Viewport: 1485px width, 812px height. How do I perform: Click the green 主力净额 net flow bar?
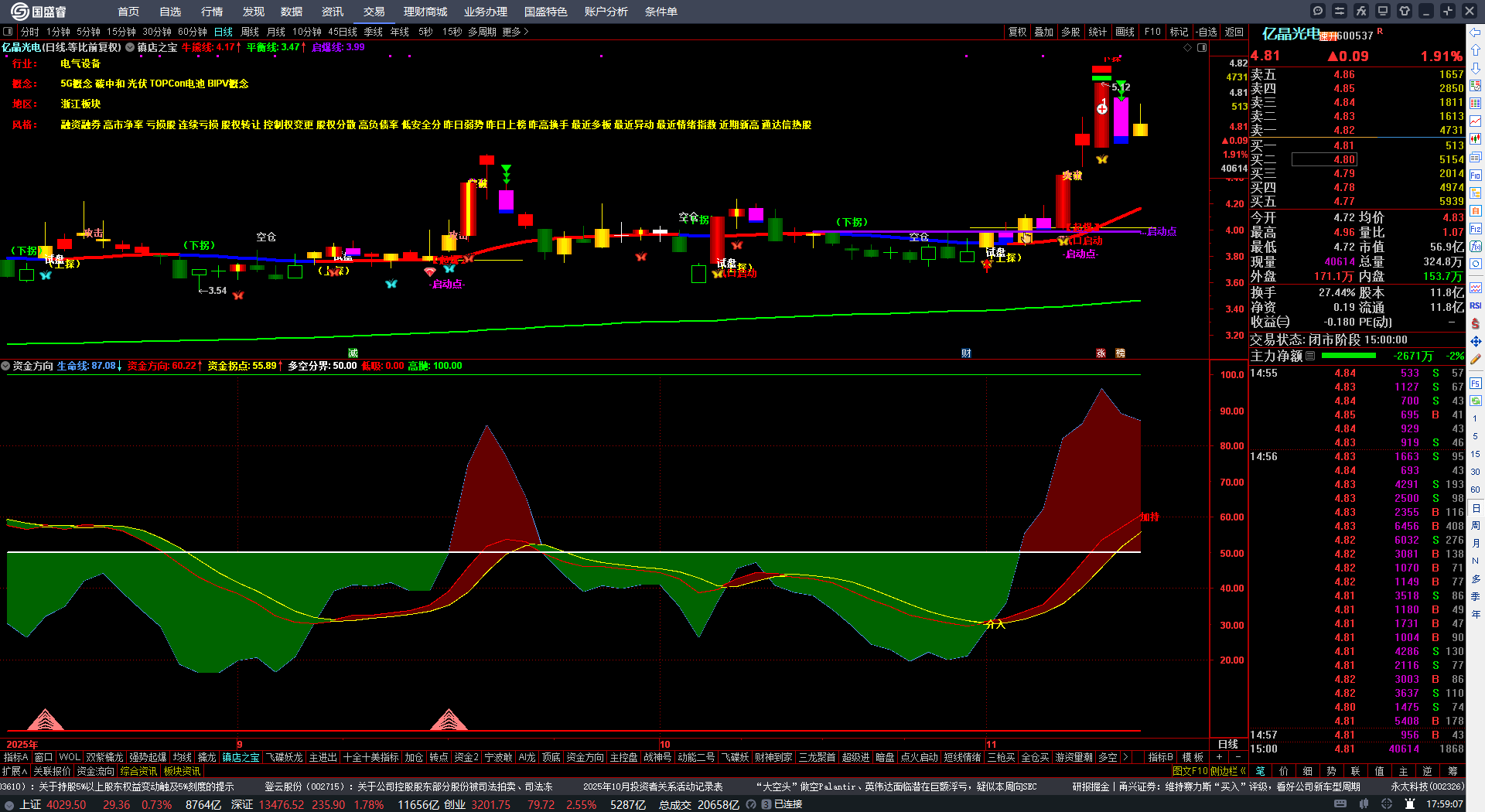(1349, 356)
